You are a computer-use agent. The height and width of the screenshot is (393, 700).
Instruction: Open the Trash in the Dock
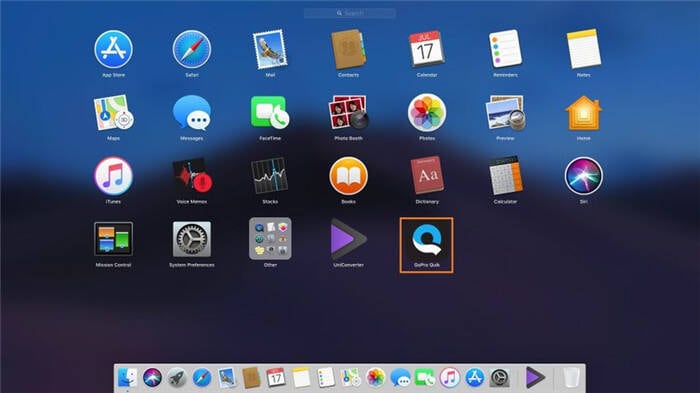pos(571,378)
